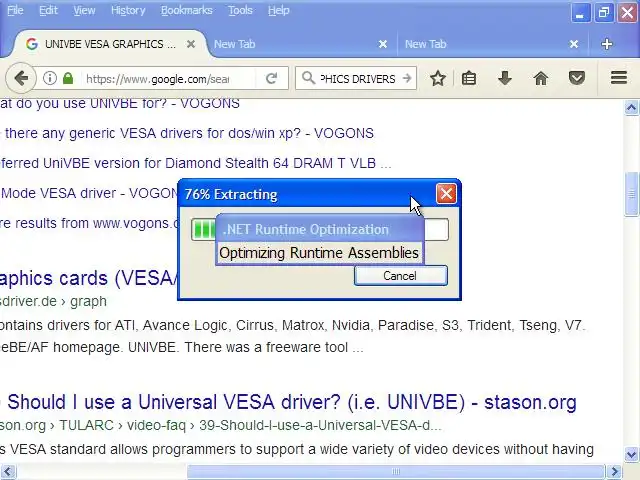Click the go arrow in the search box
The height and width of the screenshot is (480, 640).
point(407,78)
